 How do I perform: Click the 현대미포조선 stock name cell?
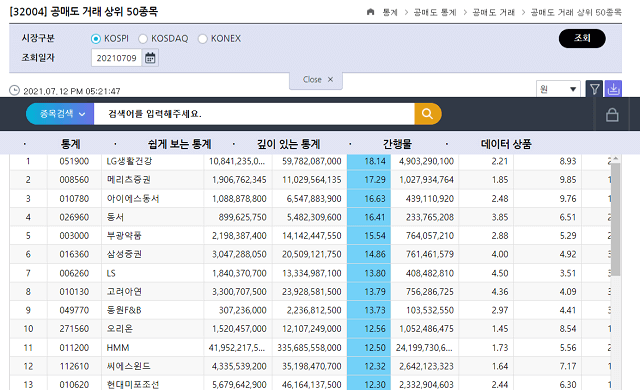152,384
